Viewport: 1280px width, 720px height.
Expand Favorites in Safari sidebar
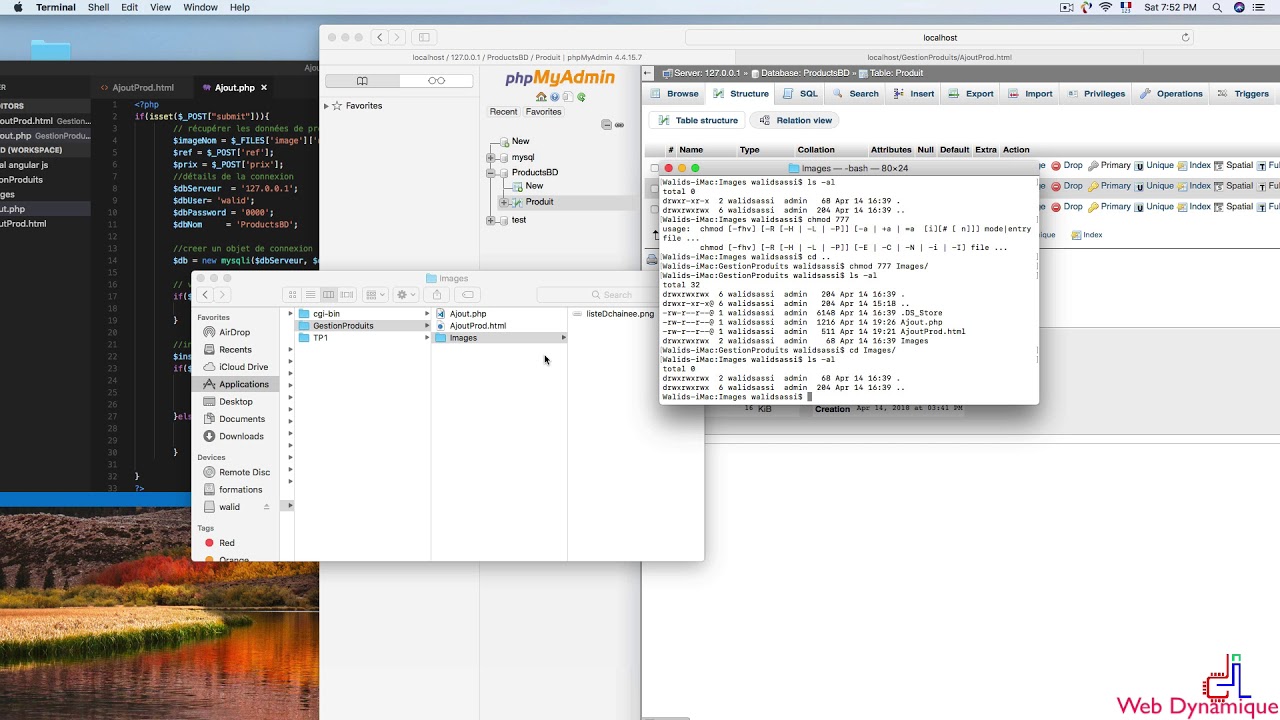(x=326, y=106)
